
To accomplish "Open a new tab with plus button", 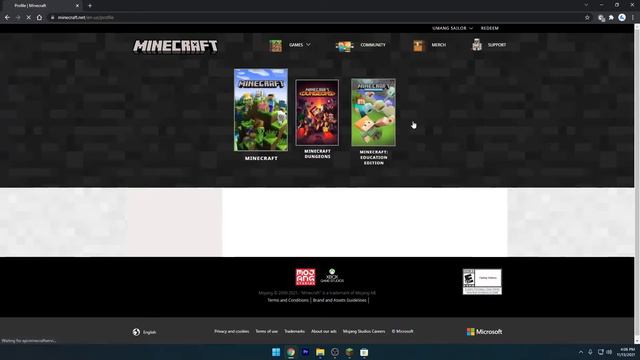I will point(90,6).
